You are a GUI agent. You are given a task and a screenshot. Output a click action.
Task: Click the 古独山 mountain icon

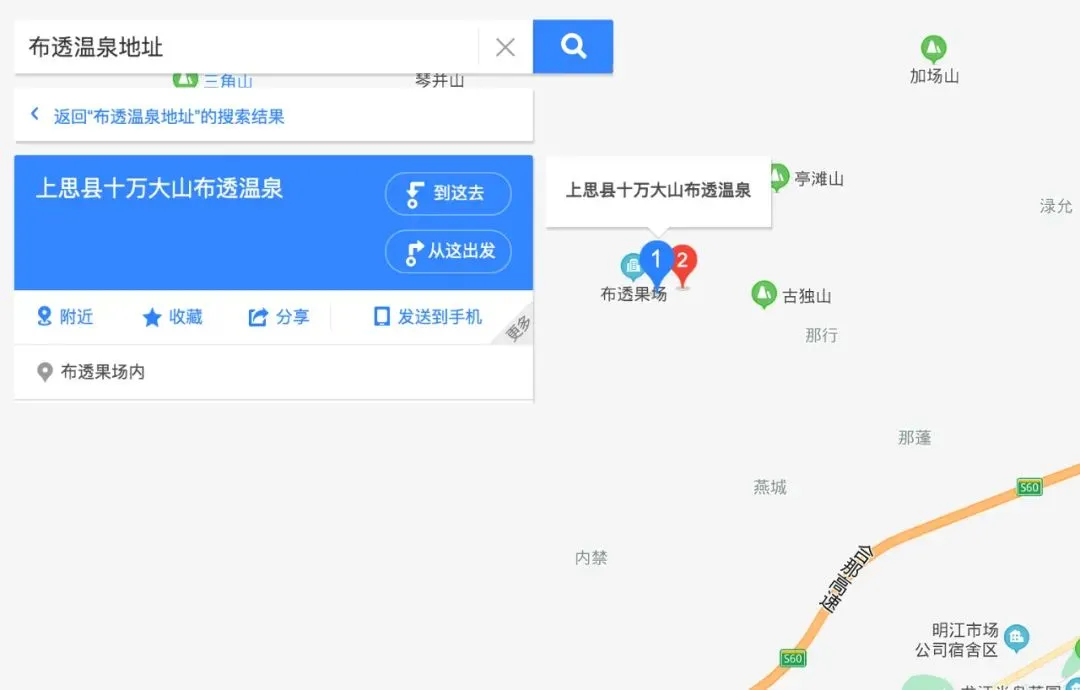tap(763, 294)
